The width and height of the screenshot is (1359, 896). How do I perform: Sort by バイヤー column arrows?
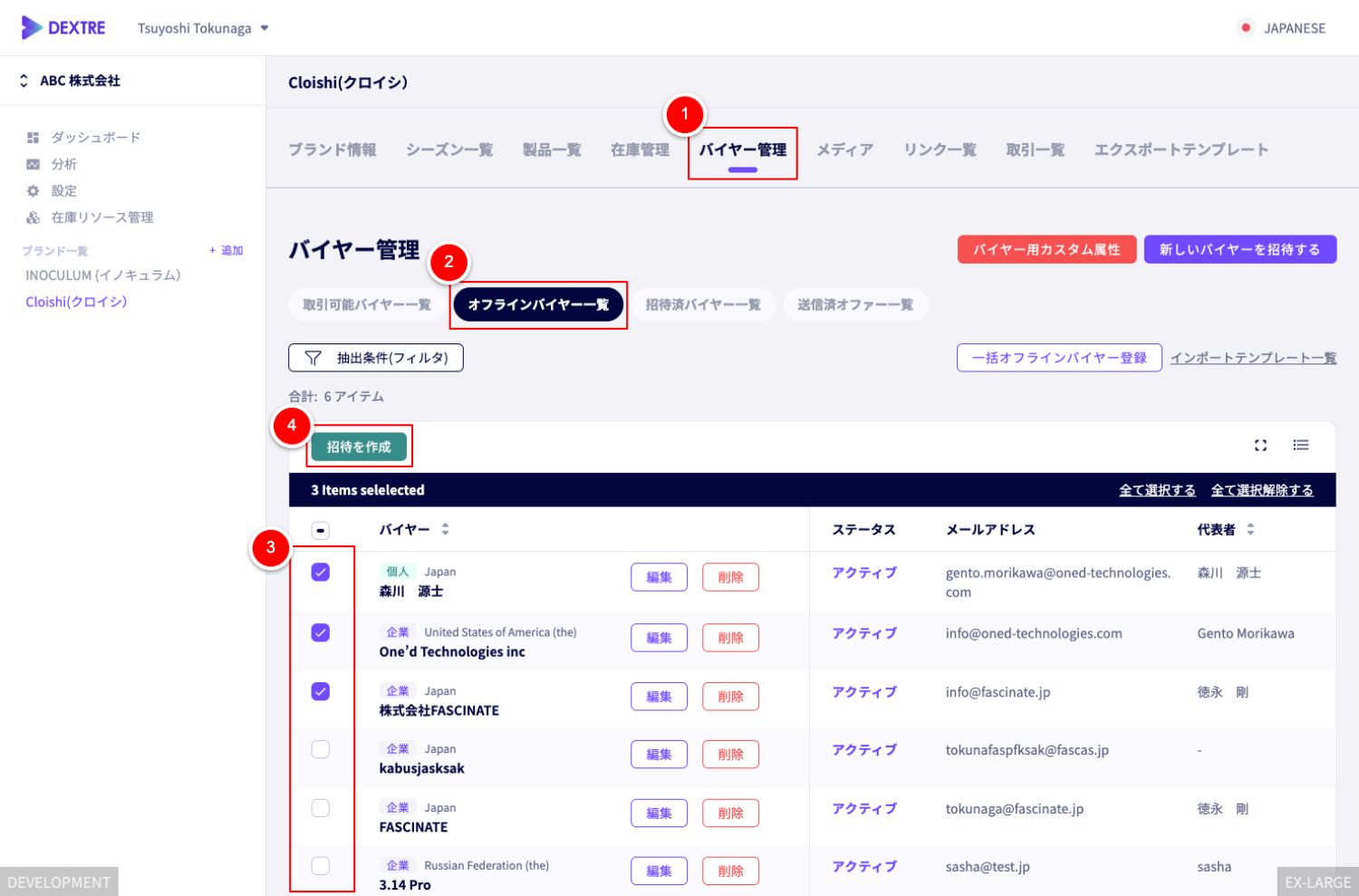(445, 529)
